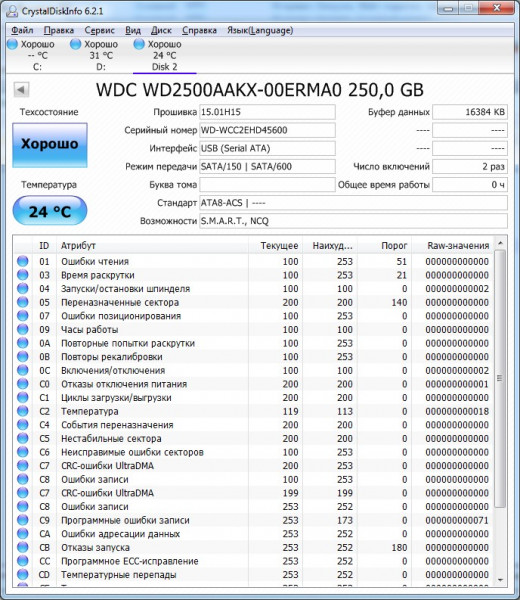This screenshot has width=520, height=600.
Task: Select Disk 2 at 24 °C
Action: click(x=165, y=55)
